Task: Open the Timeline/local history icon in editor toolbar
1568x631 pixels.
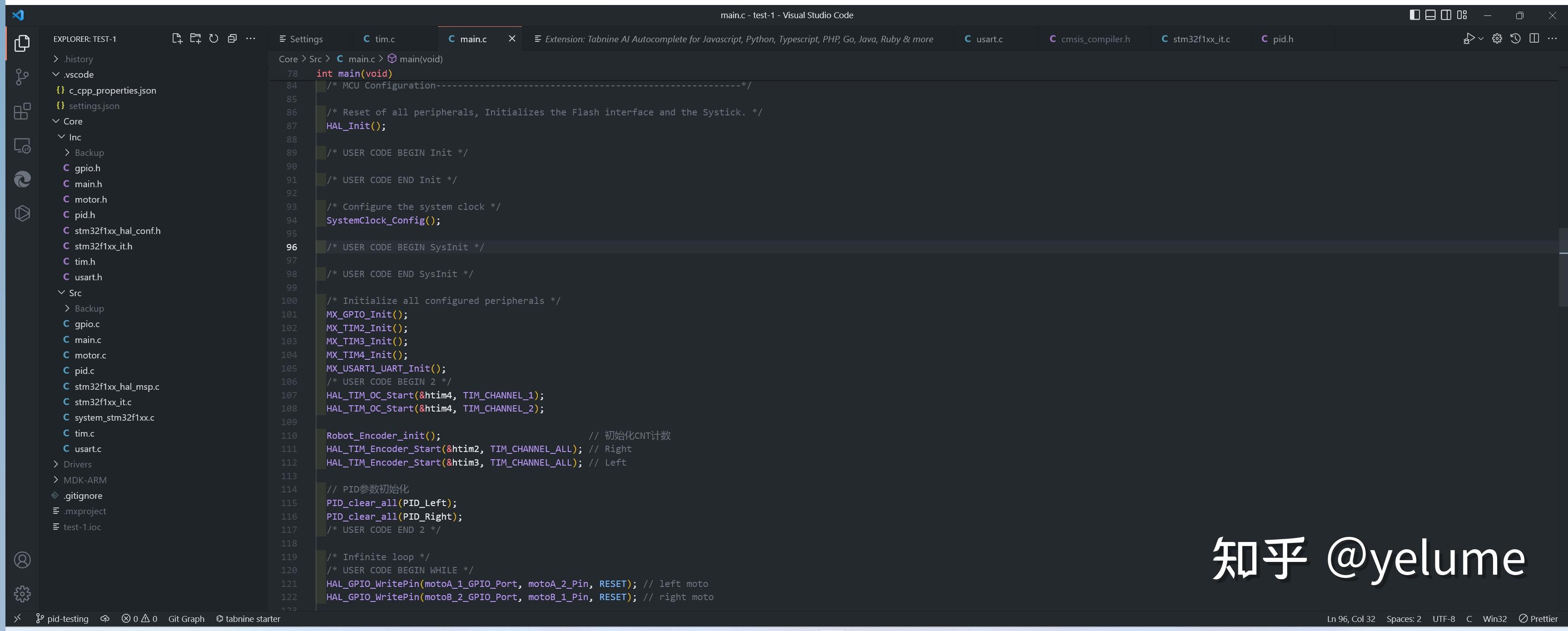Action: 1516,39
